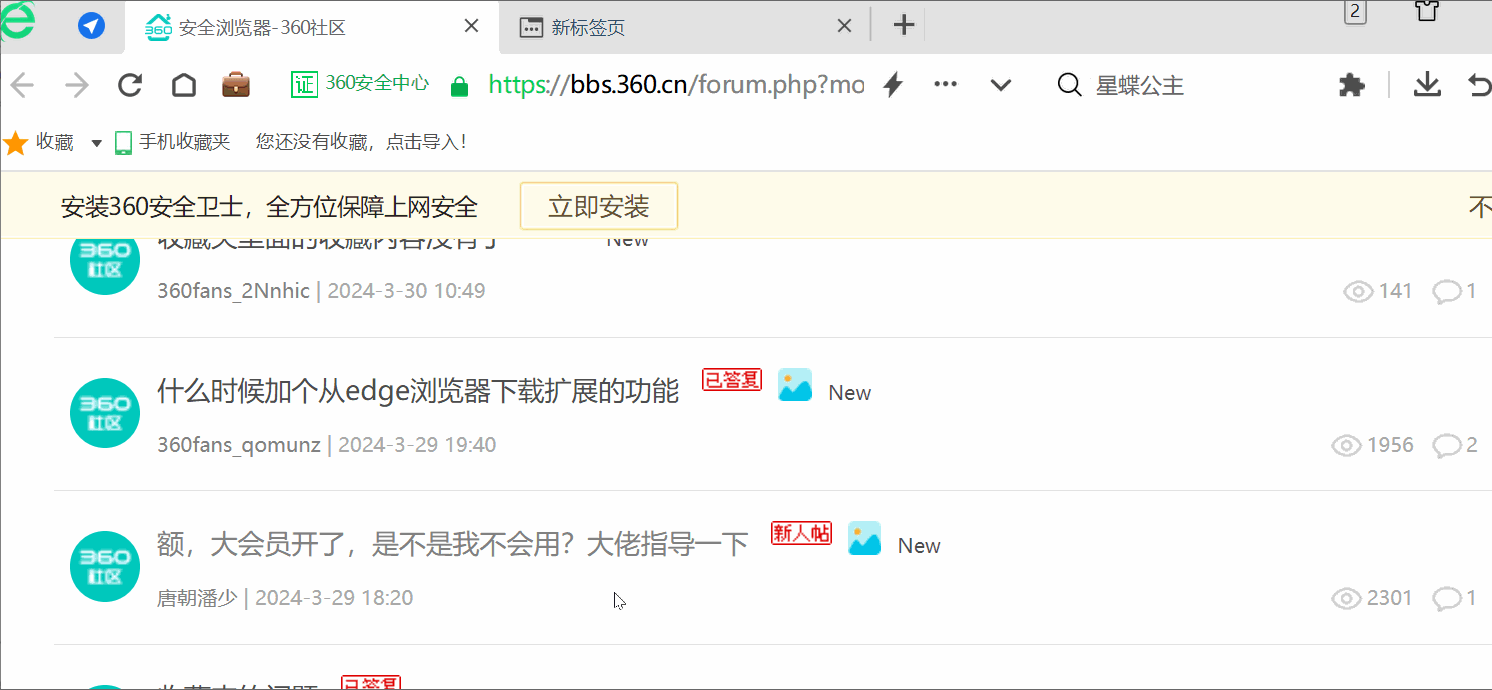Open the skin shirt icon
This screenshot has height=690, width=1492.
coord(1427,10)
